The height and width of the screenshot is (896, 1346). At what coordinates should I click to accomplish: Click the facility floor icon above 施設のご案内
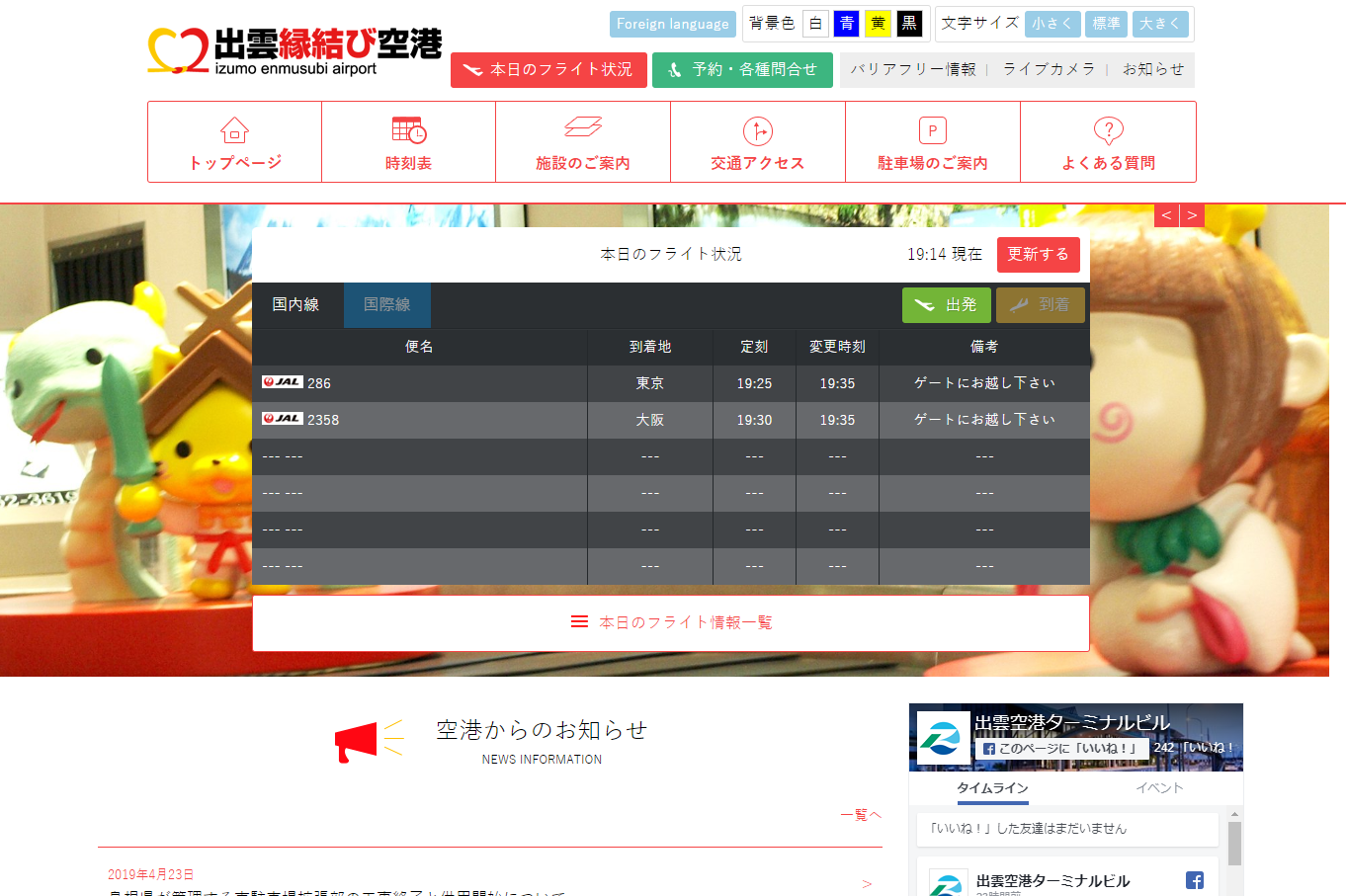coord(583,127)
